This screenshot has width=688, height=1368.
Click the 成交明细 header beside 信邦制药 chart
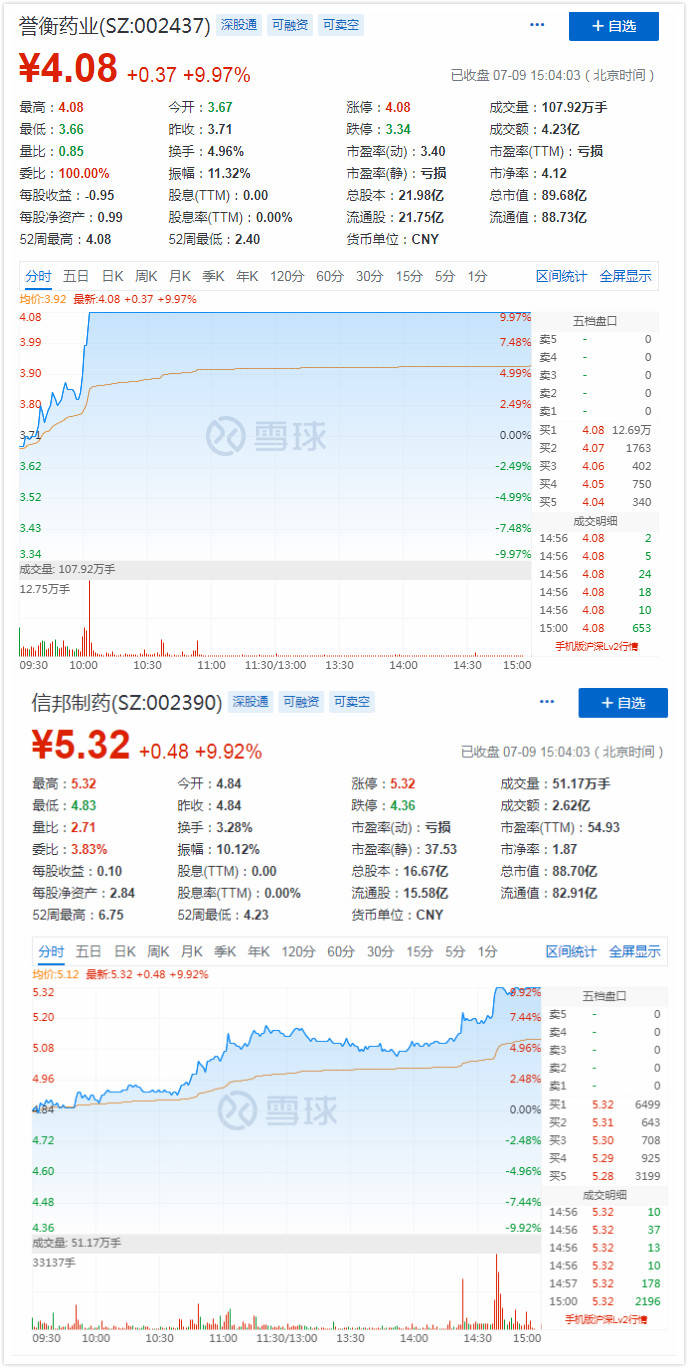[604, 1194]
